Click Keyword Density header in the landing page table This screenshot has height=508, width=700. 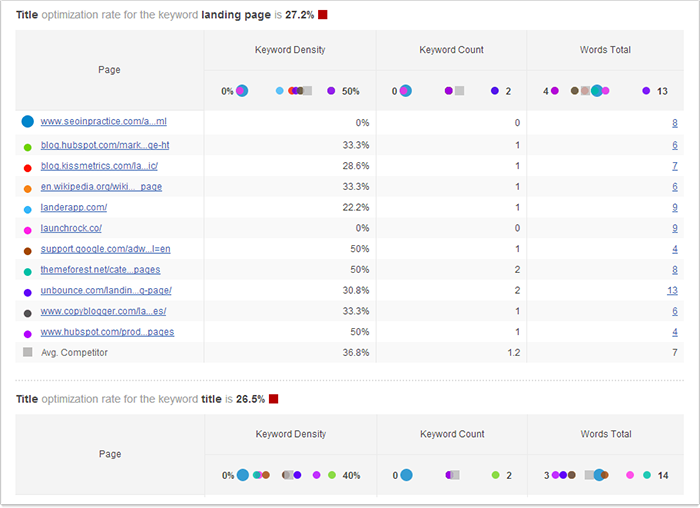[289, 49]
